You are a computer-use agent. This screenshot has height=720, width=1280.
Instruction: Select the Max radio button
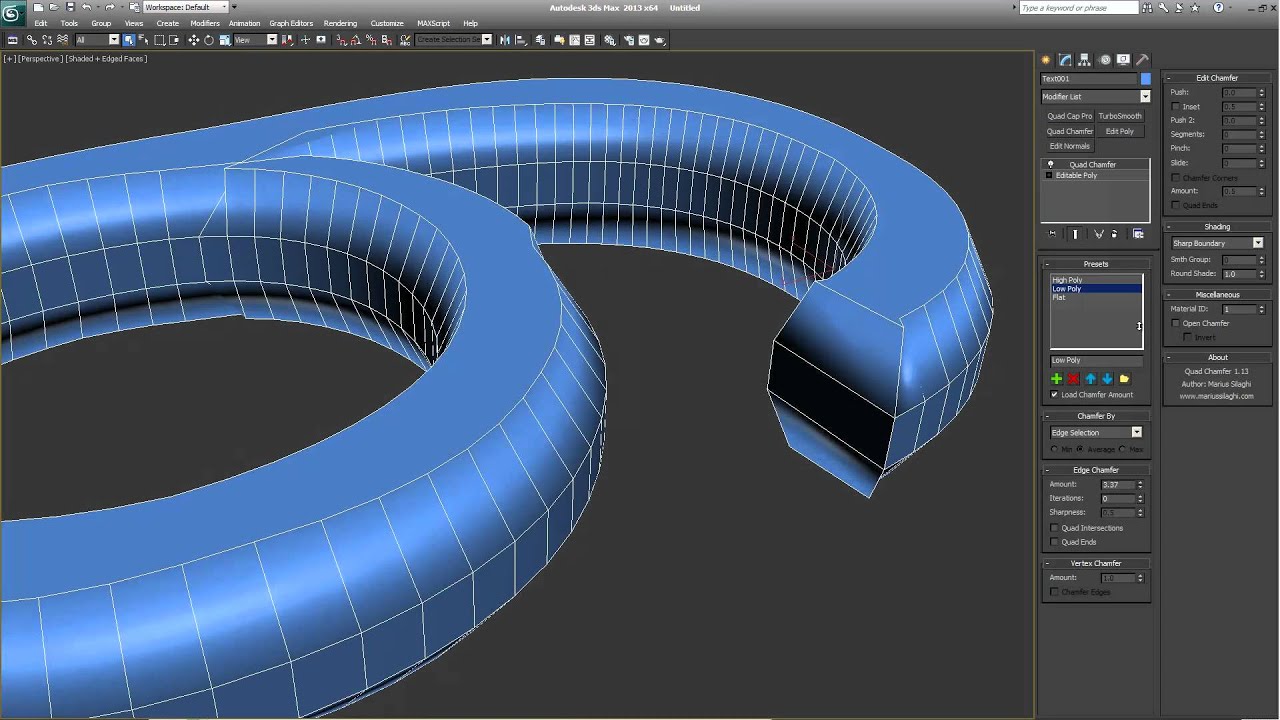point(1123,449)
